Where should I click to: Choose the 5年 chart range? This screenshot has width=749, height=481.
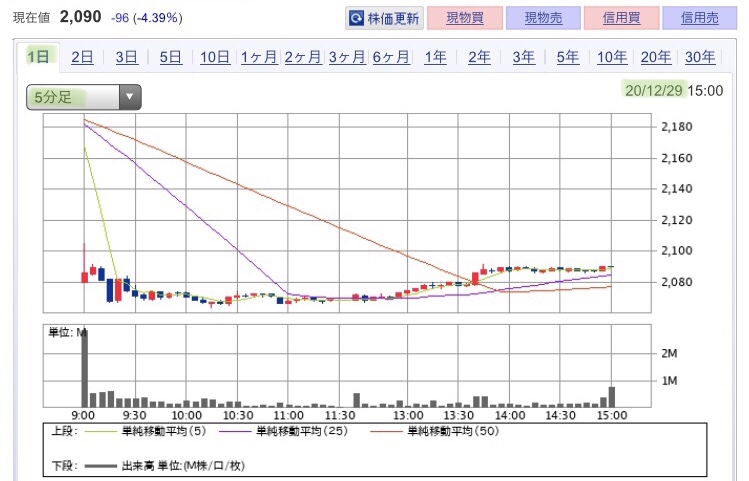point(567,57)
